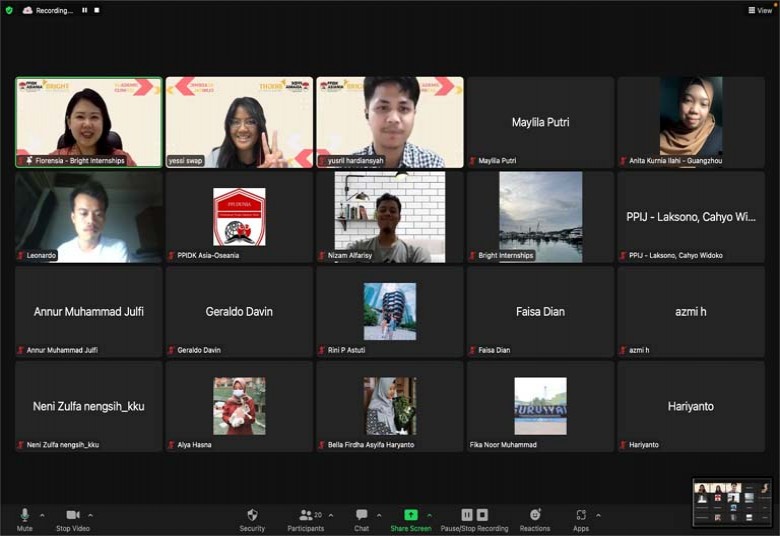This screenshot has width=780, height=536.
Task: Expand audio options arrow beside Mute
Action: click(x=44, y=515)
